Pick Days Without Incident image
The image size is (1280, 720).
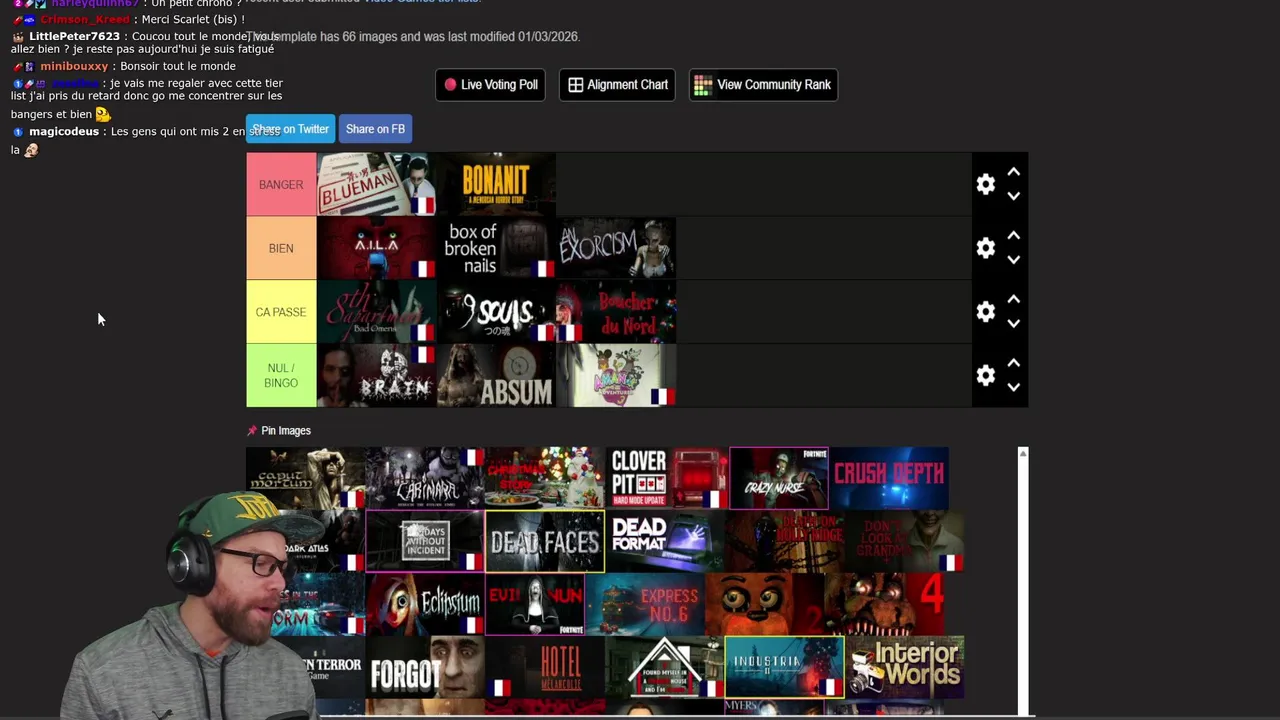[x=425, y=541]
